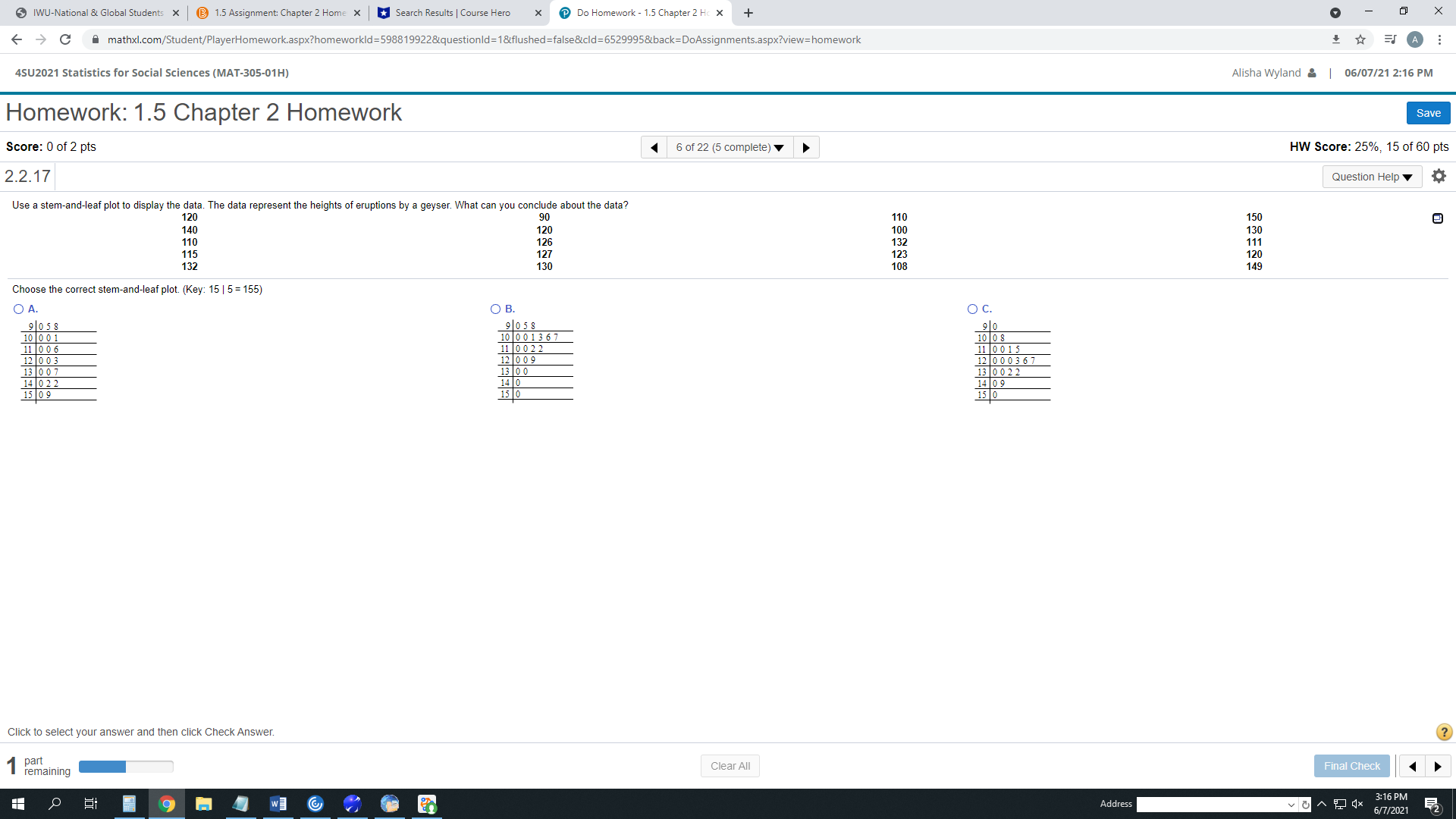Bookmark page with the star icon
1456x819 pixels.
coord(1360,39)
